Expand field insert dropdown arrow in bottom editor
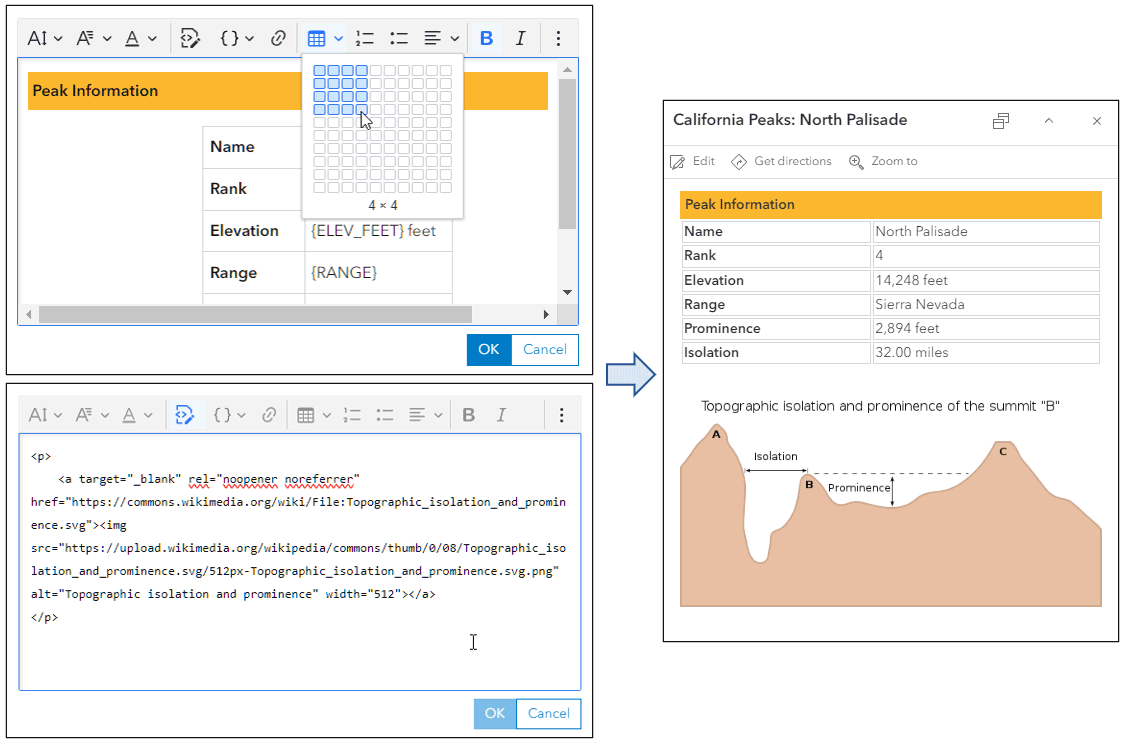This screenshot has width=1125, height=743. pos(241,416)
